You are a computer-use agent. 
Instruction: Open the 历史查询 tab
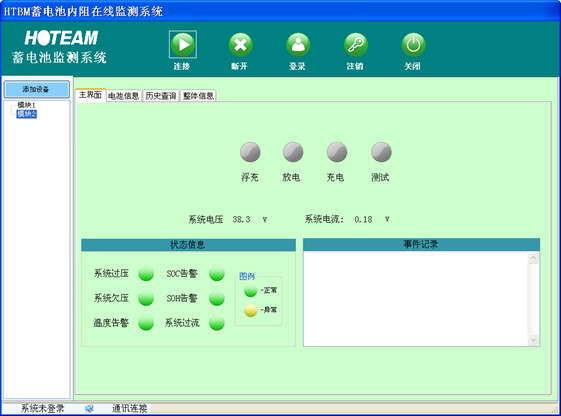pos(161,96)
